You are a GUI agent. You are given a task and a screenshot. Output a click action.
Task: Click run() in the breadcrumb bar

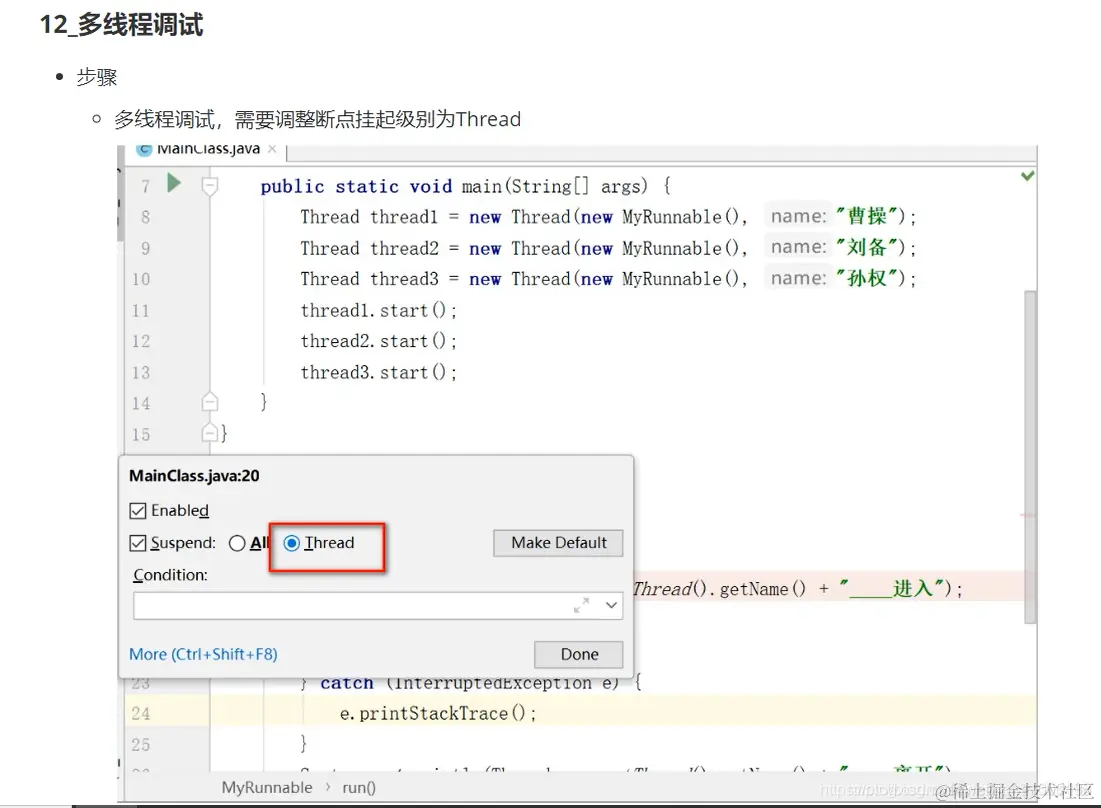(359, 788)
